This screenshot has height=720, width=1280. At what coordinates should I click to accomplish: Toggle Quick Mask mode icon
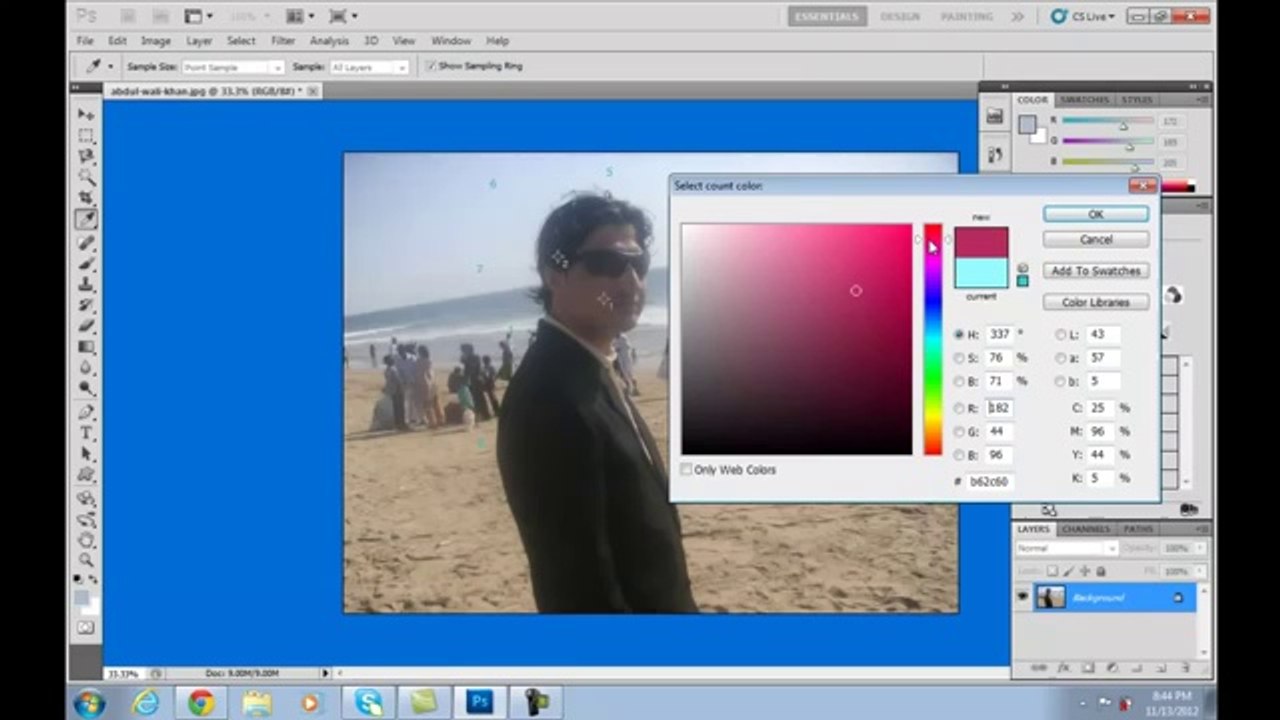click(86, 628)
